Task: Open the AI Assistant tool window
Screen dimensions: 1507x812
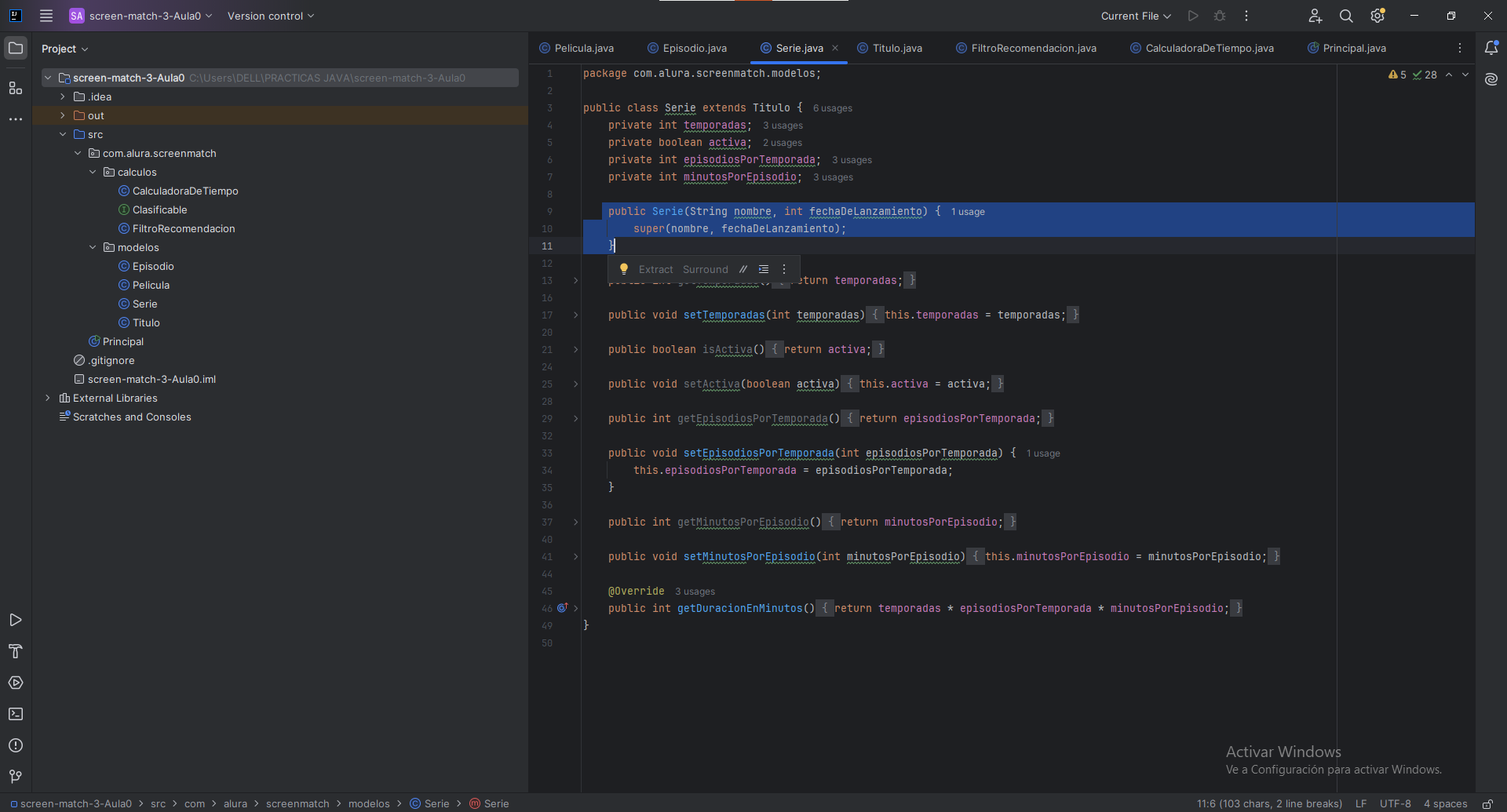Action: [1491, 79]
